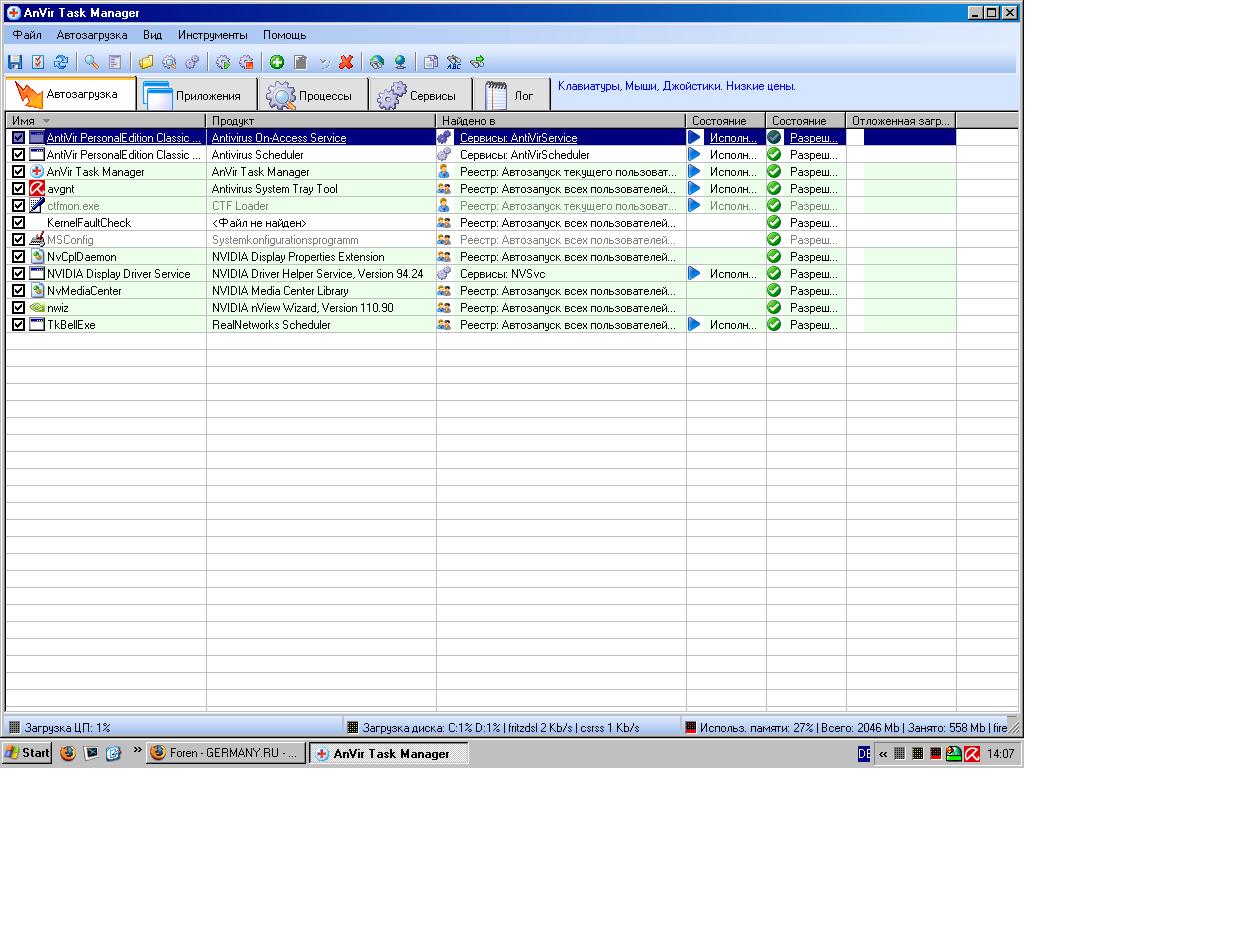Launch Firefox from the quick launch bar

point(68,754)
